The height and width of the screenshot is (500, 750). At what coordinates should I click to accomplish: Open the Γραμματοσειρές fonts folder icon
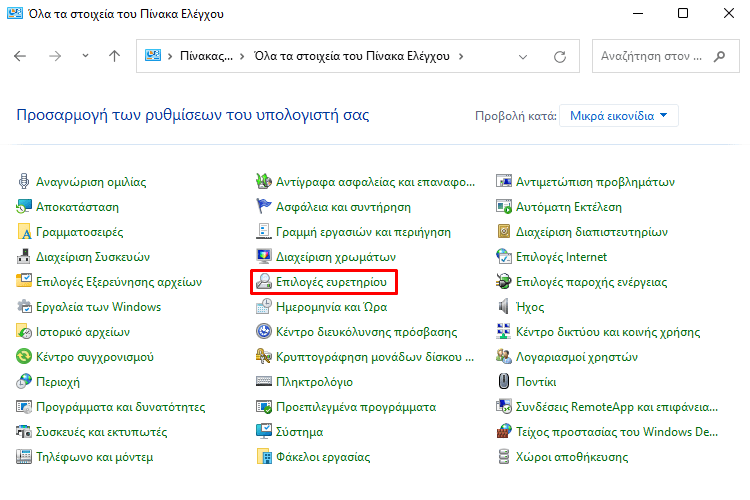(x=24, y=232)
